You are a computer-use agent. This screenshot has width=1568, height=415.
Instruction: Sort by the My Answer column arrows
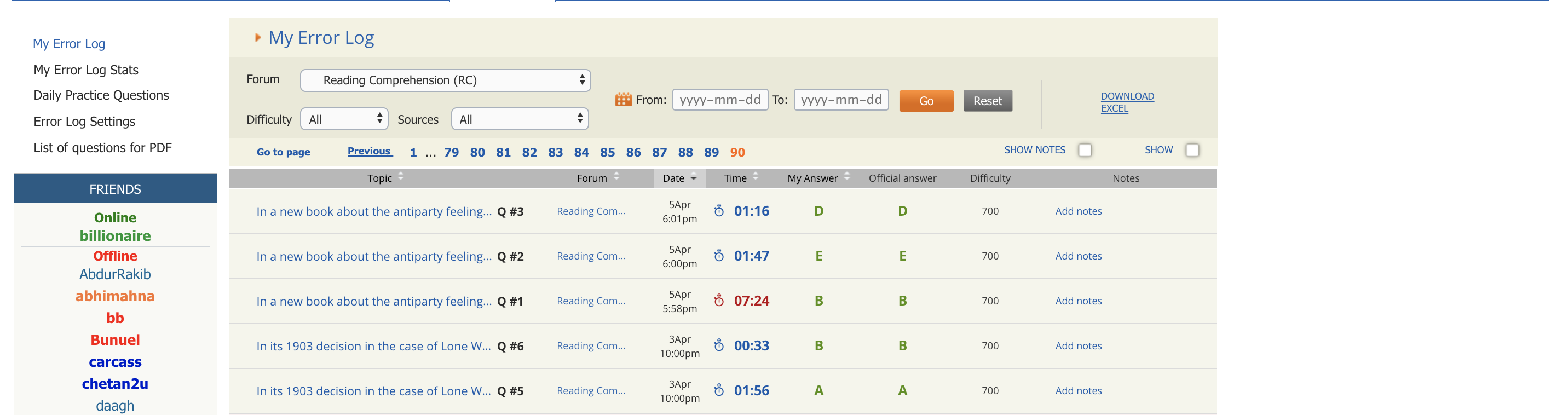(847, 177)
